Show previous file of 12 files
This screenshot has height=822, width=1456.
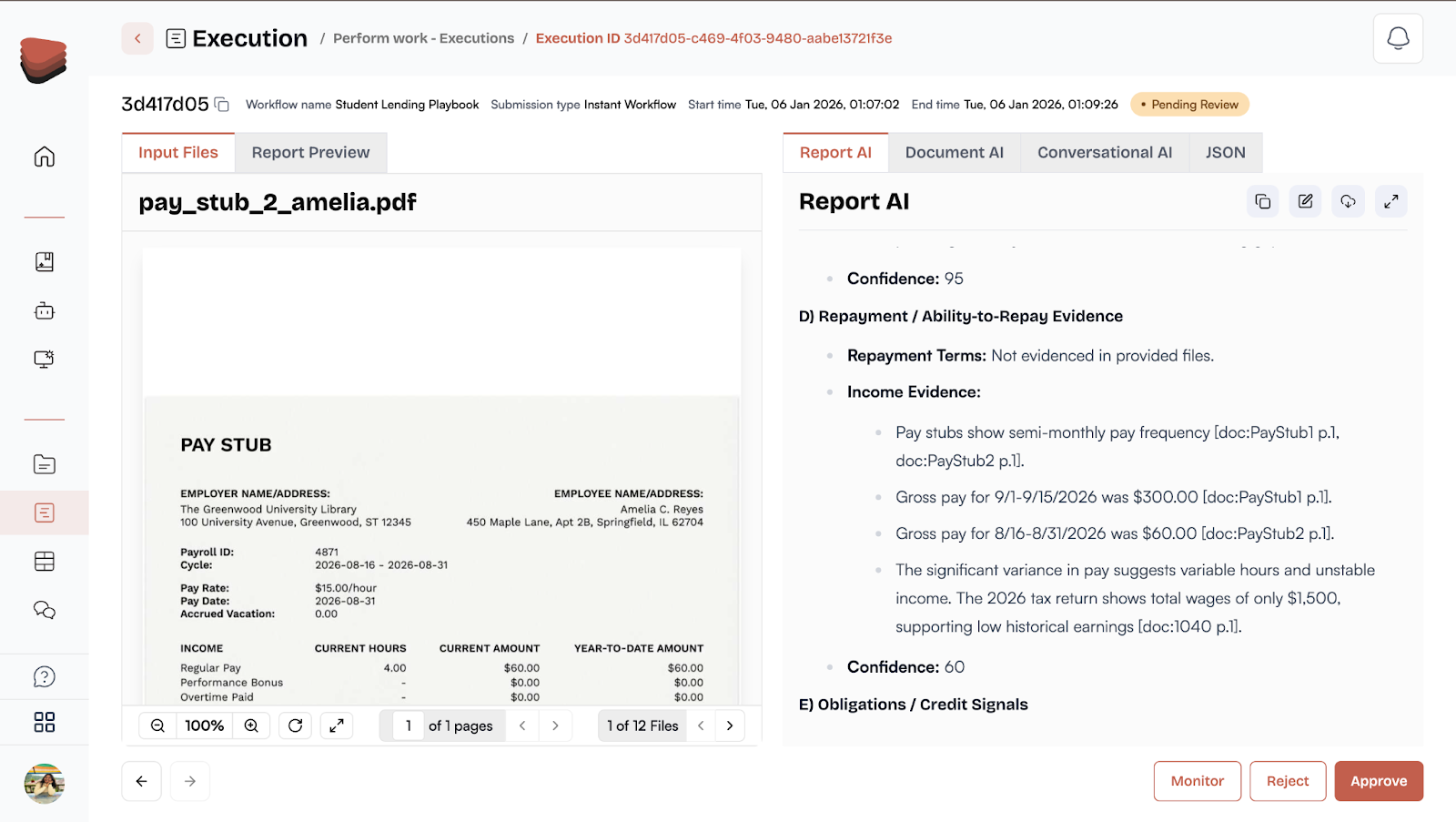(x=701, y=726)
